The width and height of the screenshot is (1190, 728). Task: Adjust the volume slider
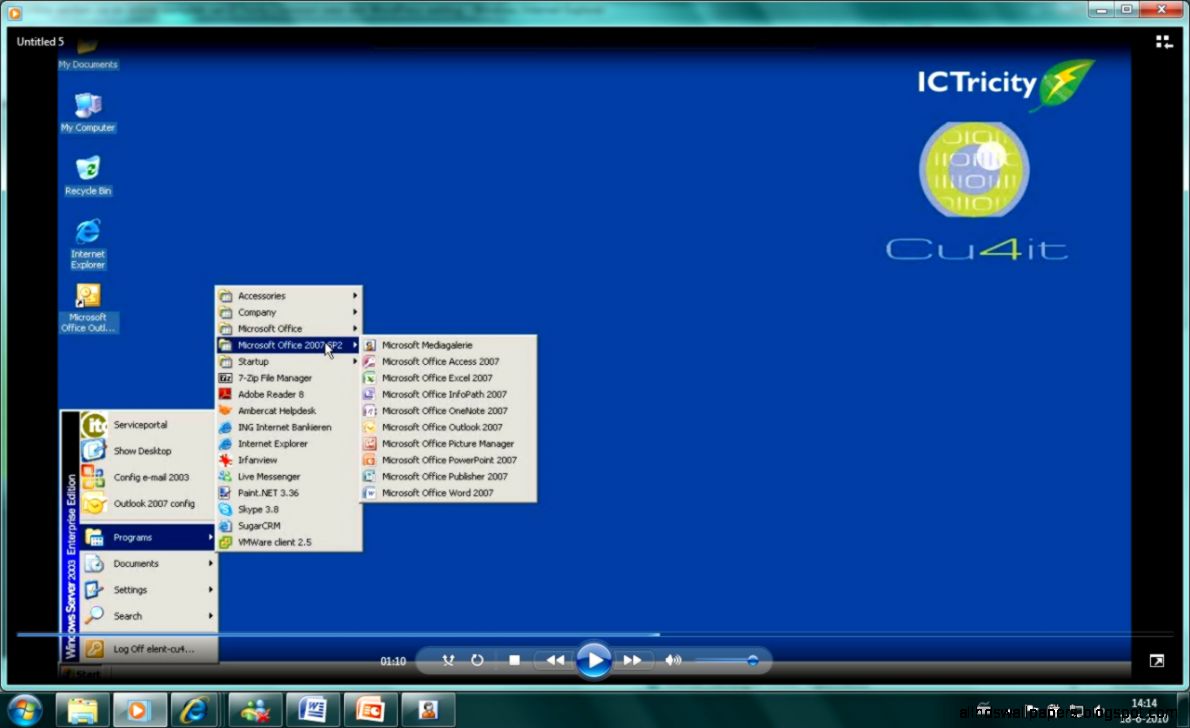[x=752, y=660]
